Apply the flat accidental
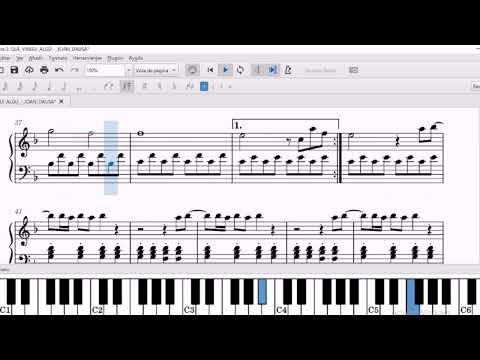The height and width of the screenshot is (360, 480). pyautogui.click(x=174, y=87)
